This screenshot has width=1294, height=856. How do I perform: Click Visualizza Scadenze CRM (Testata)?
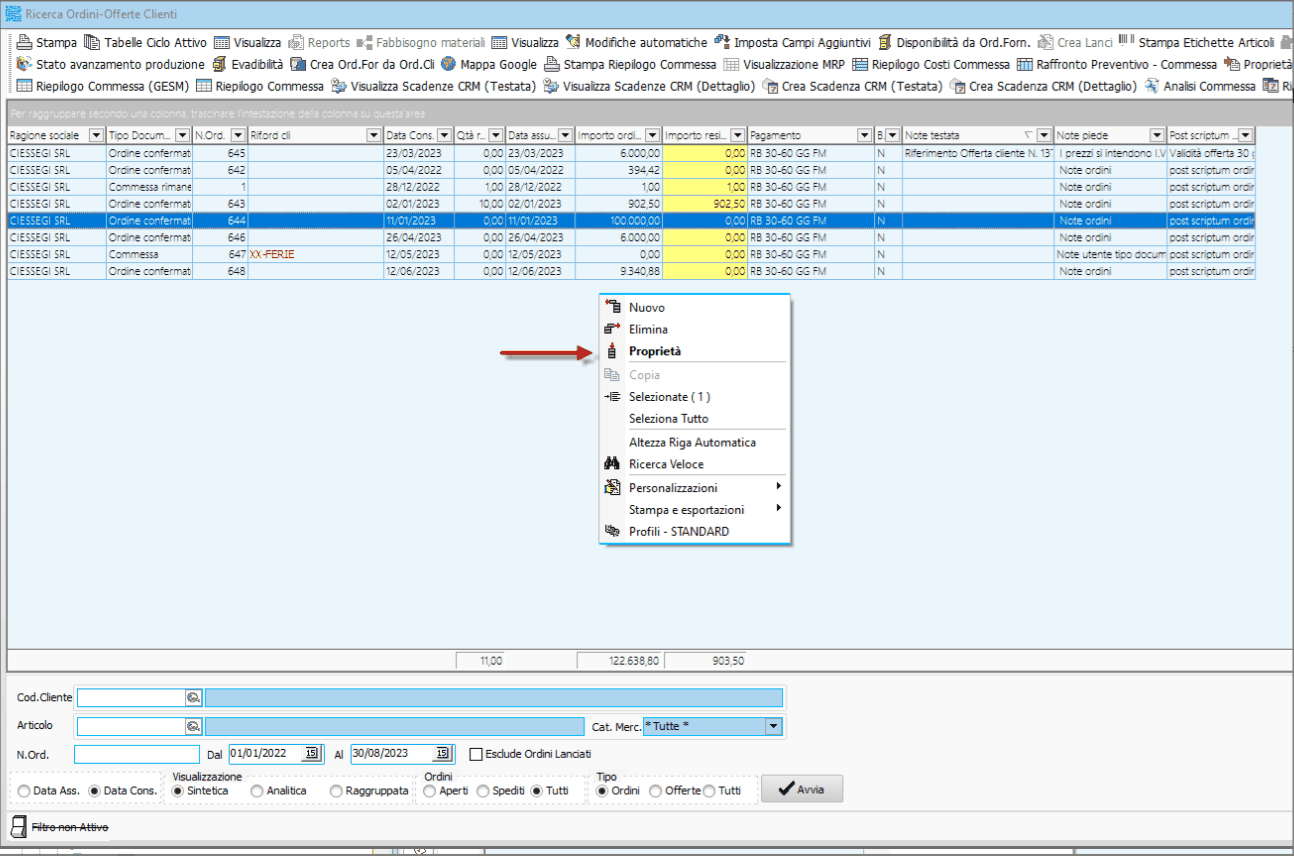pos(433,86)
